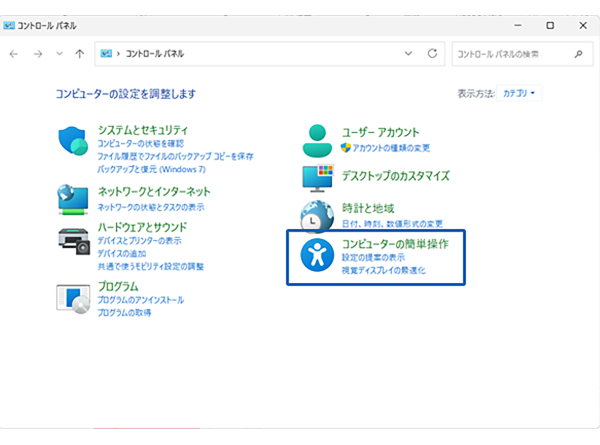Click the shield icon beside アカウントの種類の変更
The height and width of the screenshot is (445, 600).
click(x=346, y=148)
